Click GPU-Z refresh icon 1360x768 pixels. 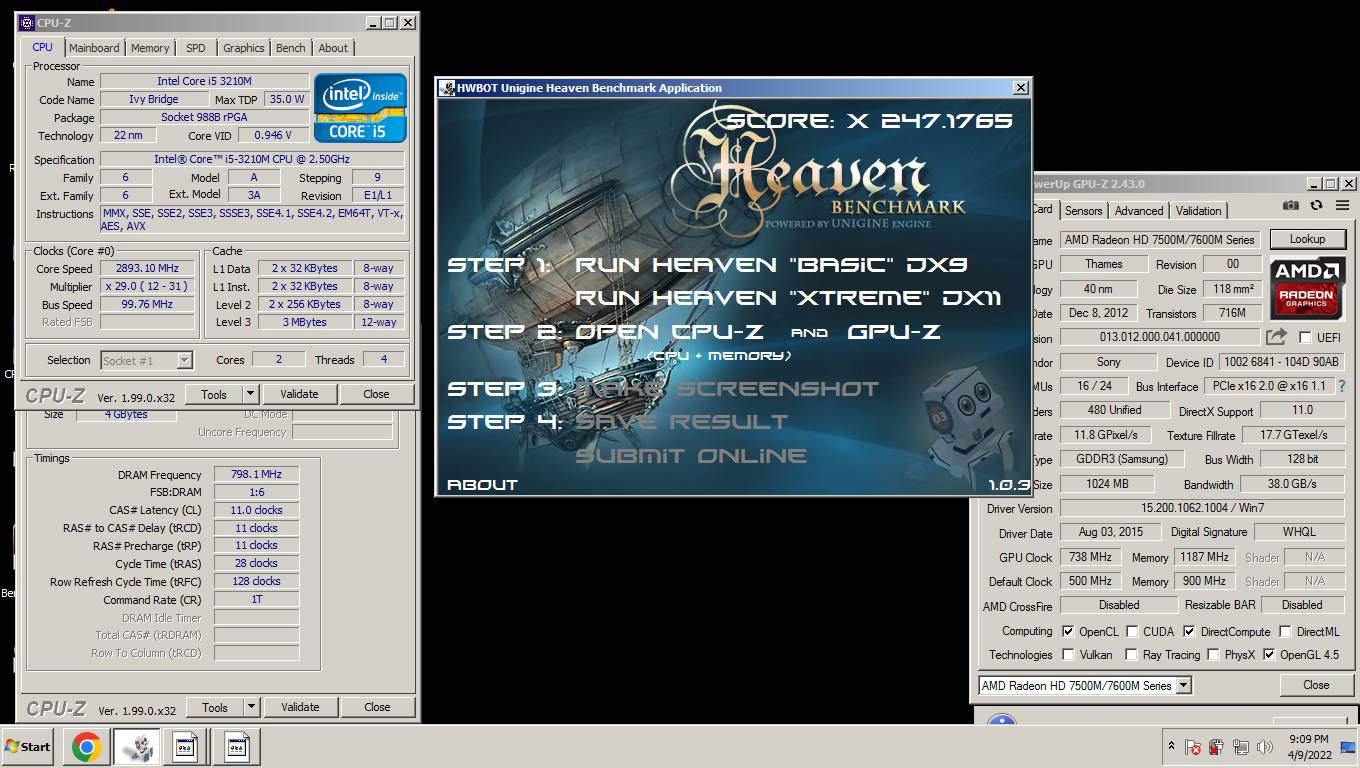[x=1316, y=205]
